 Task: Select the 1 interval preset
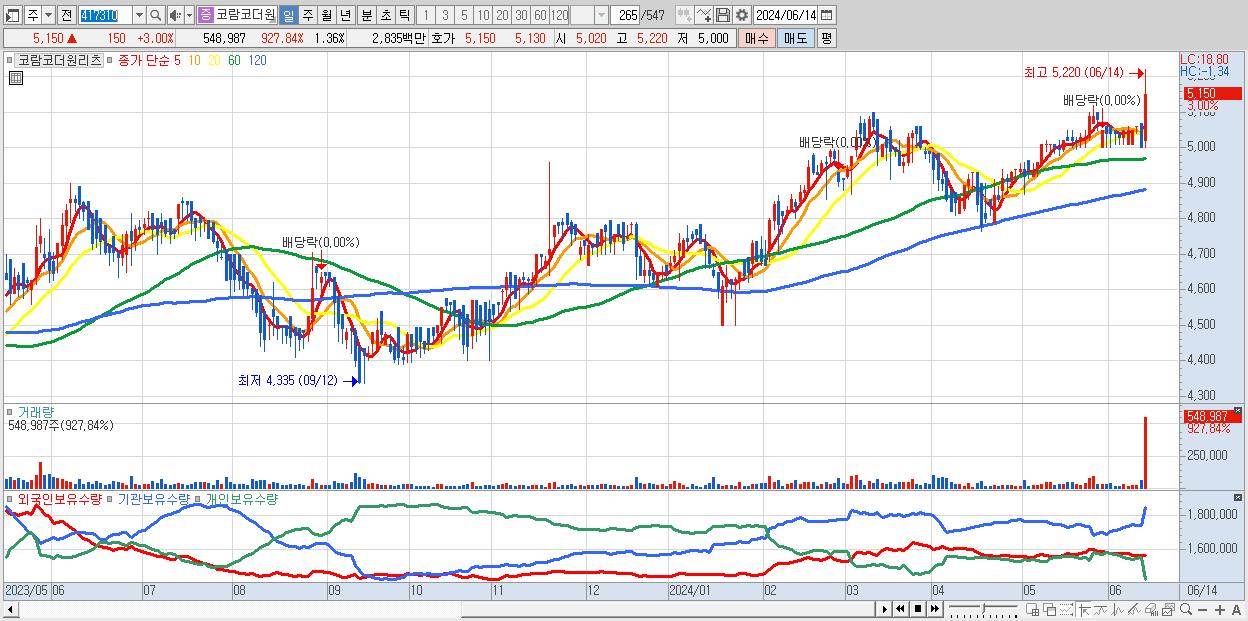(x=426, y=15)
